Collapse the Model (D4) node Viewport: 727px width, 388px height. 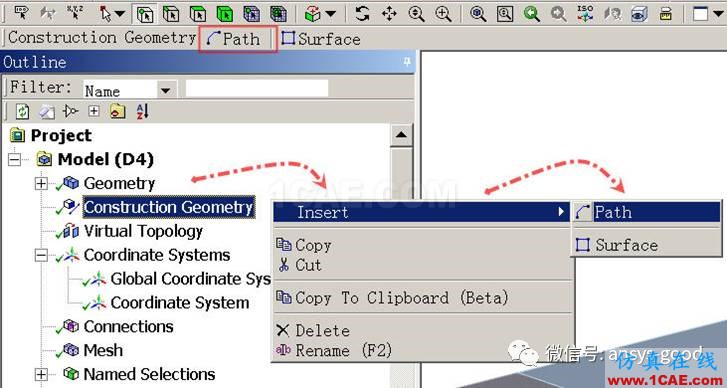15,160
